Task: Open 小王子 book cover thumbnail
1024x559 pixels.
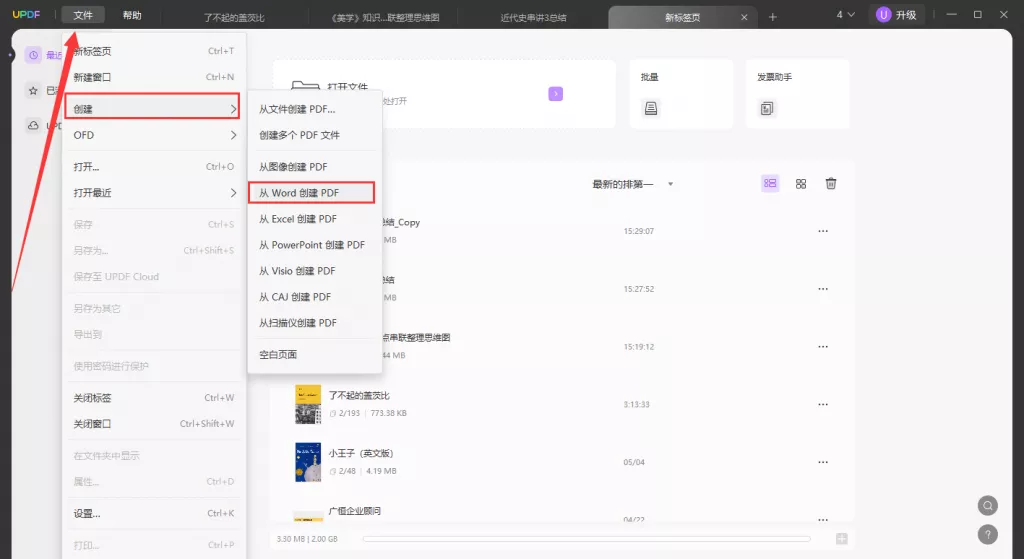Action: pyautogui.click(x=308, y=462)
